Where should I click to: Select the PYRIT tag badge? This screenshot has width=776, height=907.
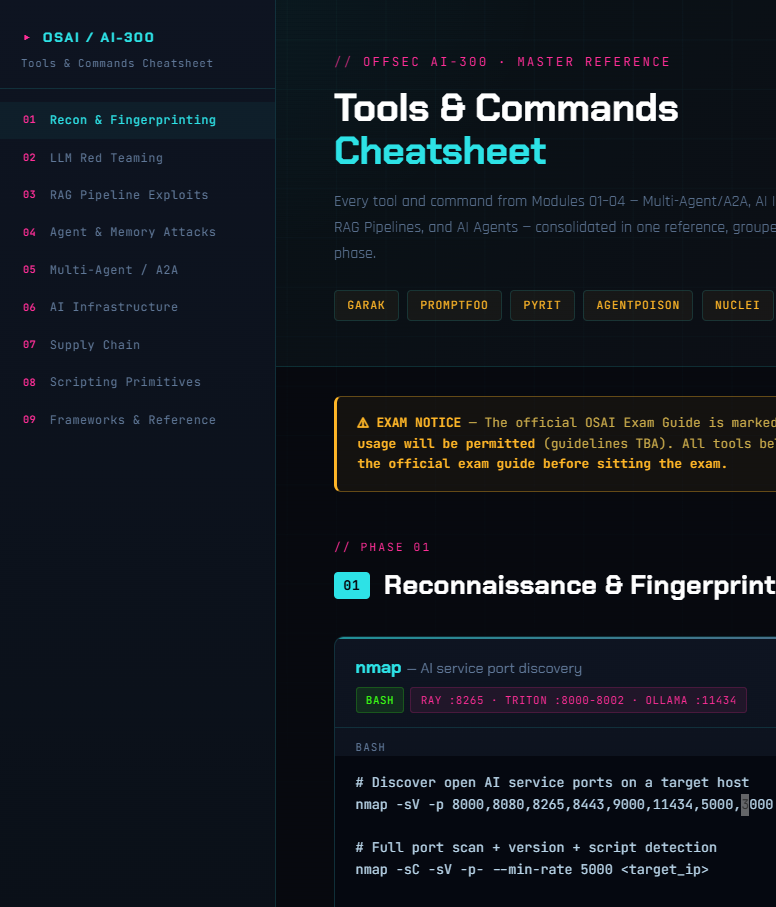click(x=542, y=305)
